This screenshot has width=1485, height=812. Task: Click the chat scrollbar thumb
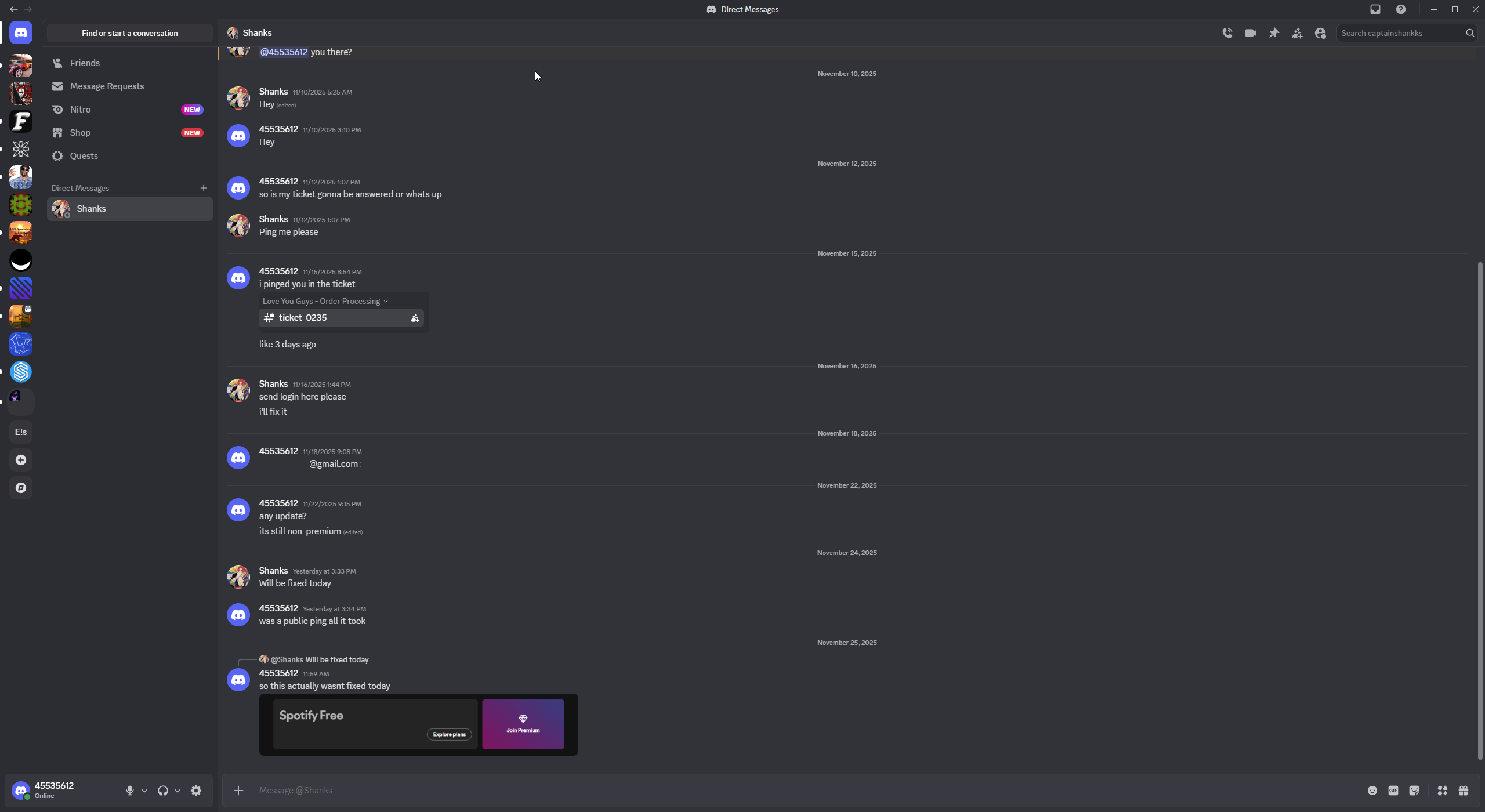[x=1480, y=510]
